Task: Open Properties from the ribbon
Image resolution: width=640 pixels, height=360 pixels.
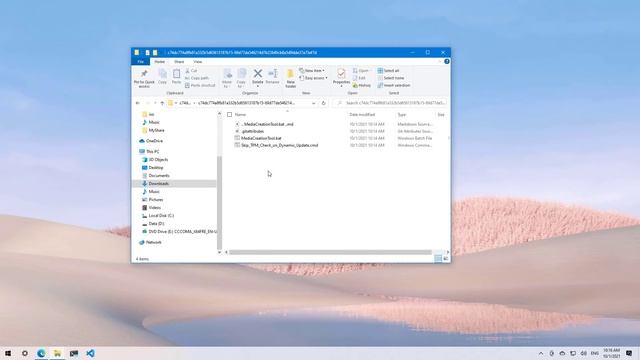Action: 341,78
